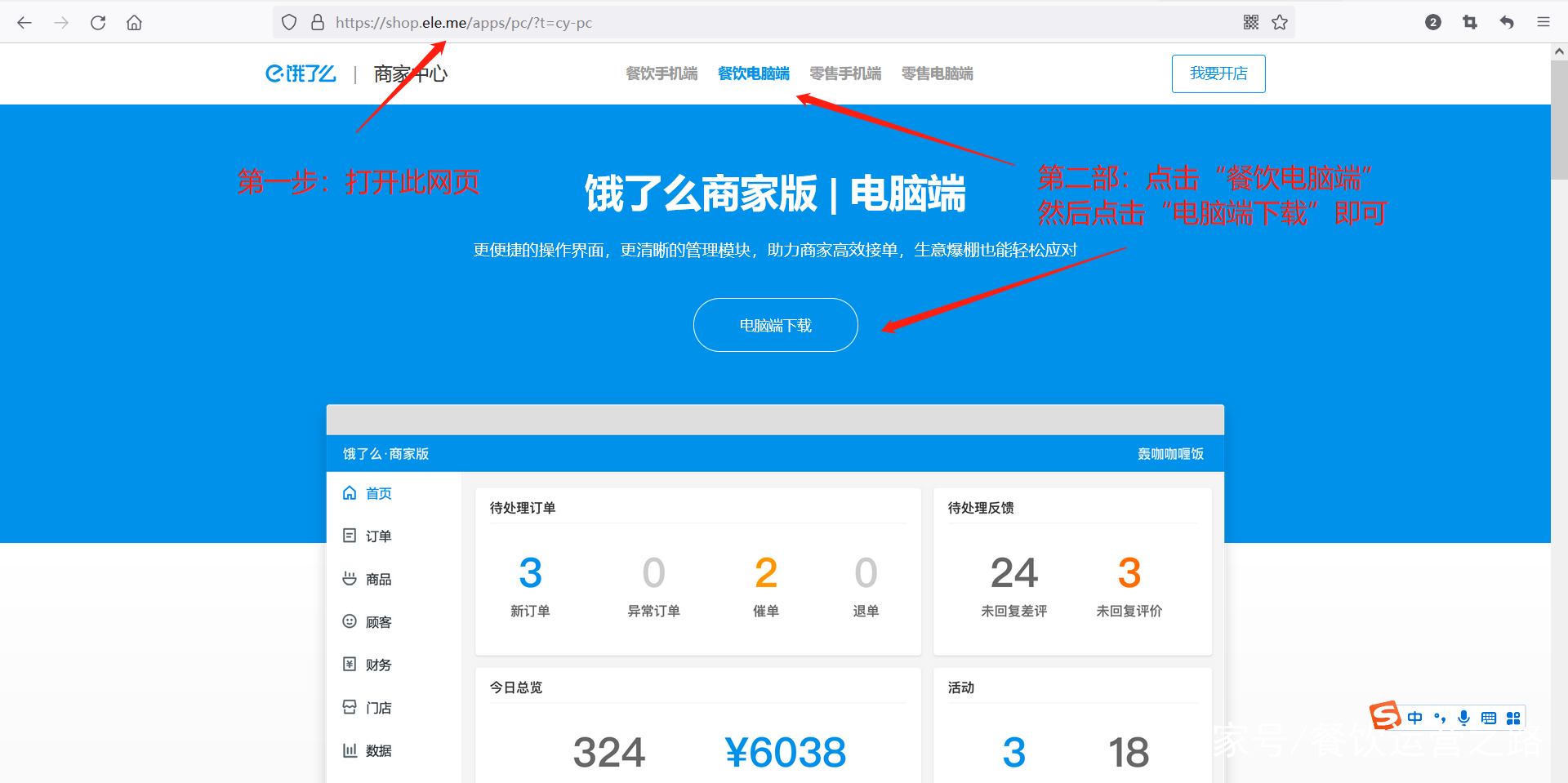Viewport: 1568px width, 783px height.
Task: Click the 未回复评价 count 3
Action: click(x=1129, y=572)
